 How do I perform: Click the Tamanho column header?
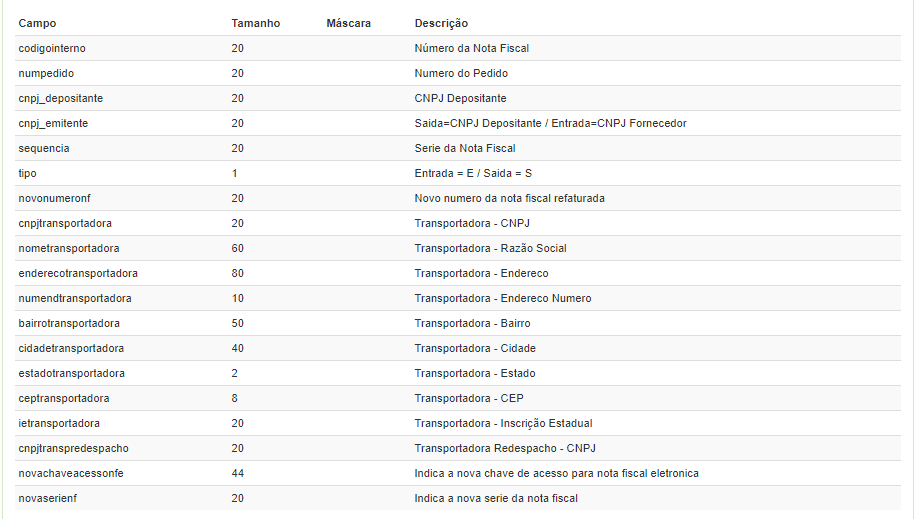click(255, 23)
